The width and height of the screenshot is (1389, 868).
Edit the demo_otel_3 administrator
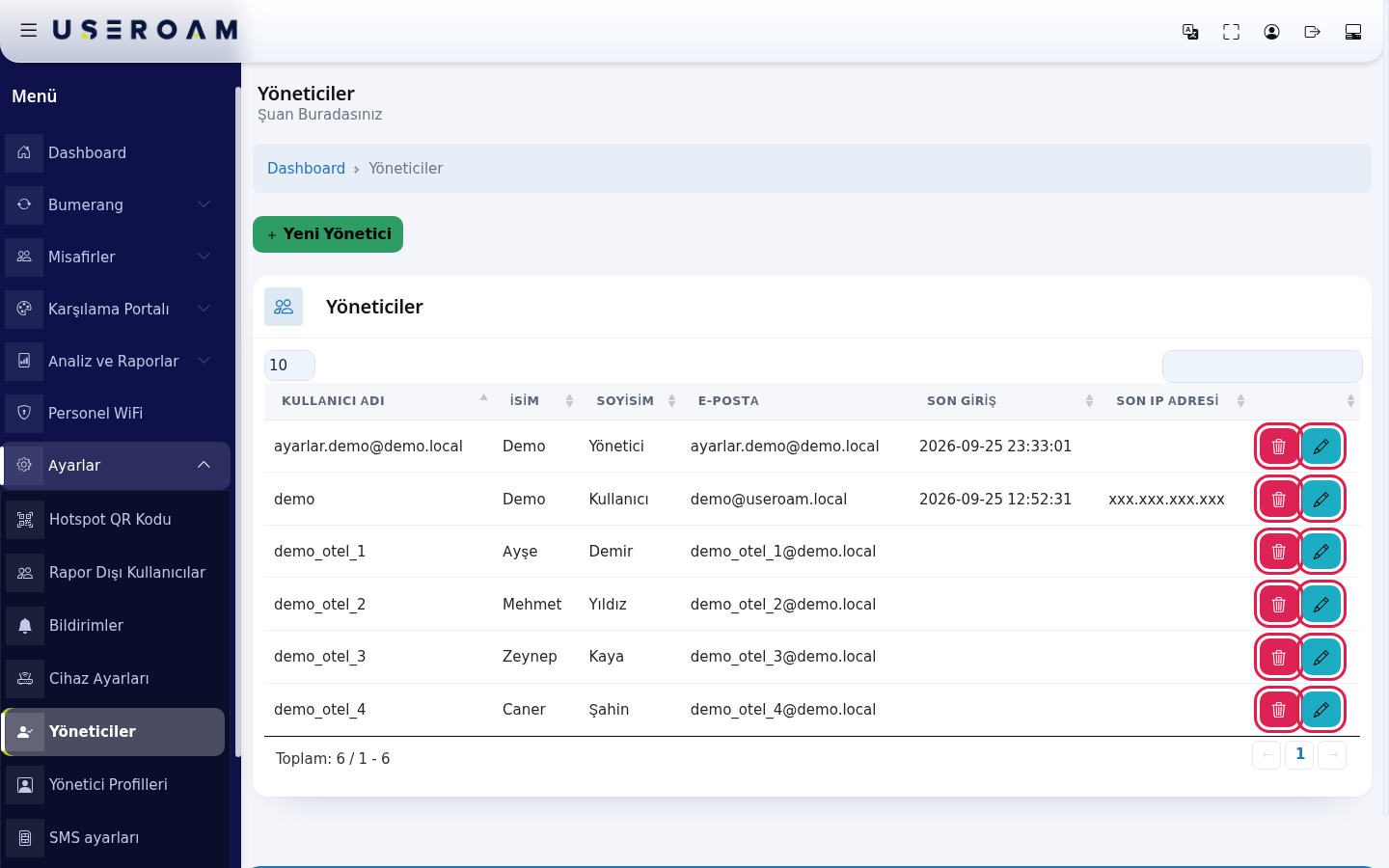coord(1321,657)
